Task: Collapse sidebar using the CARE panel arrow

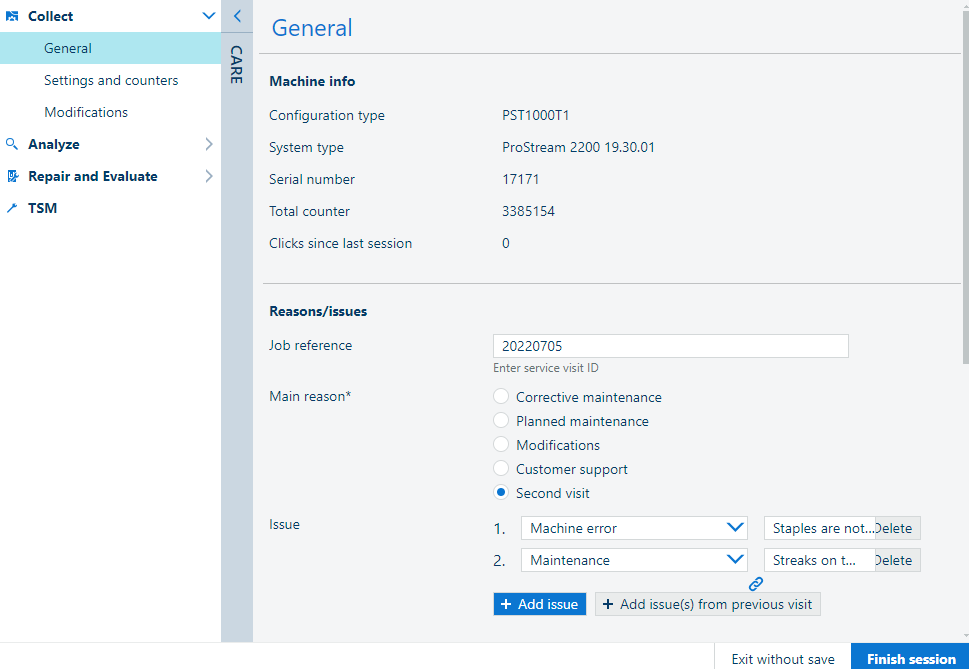Action: click(x=237, y=16)
